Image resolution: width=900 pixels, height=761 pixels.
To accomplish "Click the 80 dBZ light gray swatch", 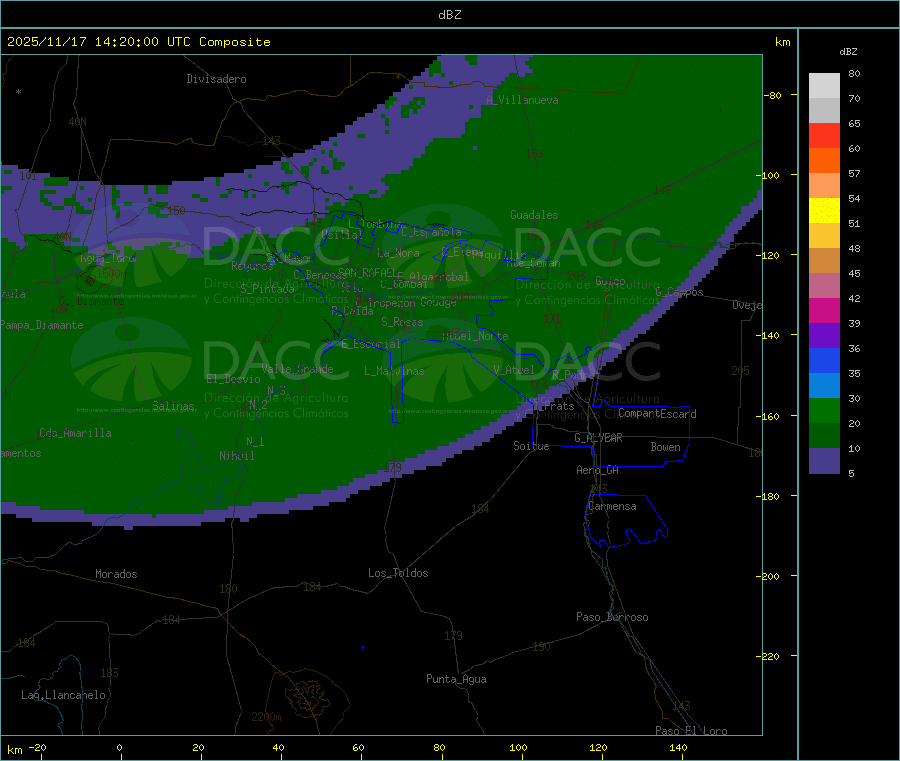I will point(824,86).
